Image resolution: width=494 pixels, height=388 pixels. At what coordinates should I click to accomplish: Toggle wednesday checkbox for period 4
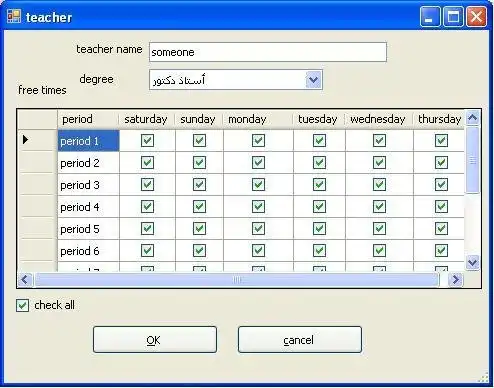click(x=379, y=206)
